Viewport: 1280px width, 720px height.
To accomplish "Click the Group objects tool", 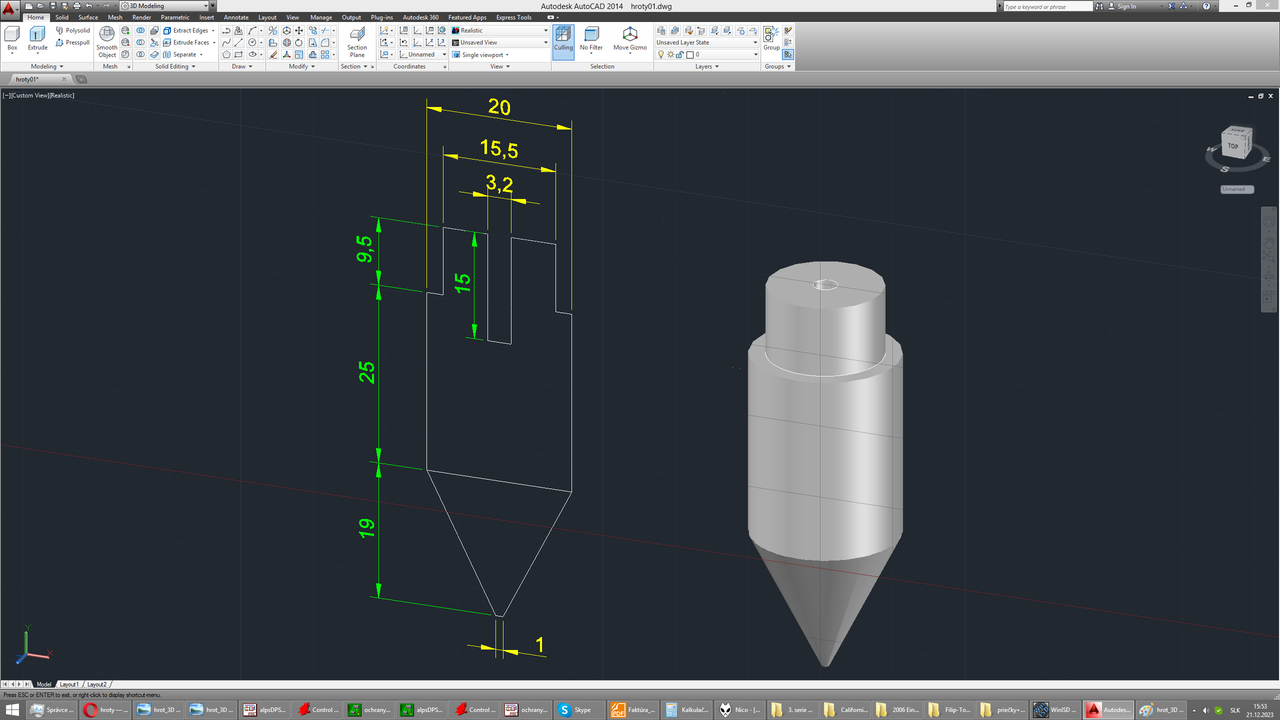I will click(x=771, y=40).
